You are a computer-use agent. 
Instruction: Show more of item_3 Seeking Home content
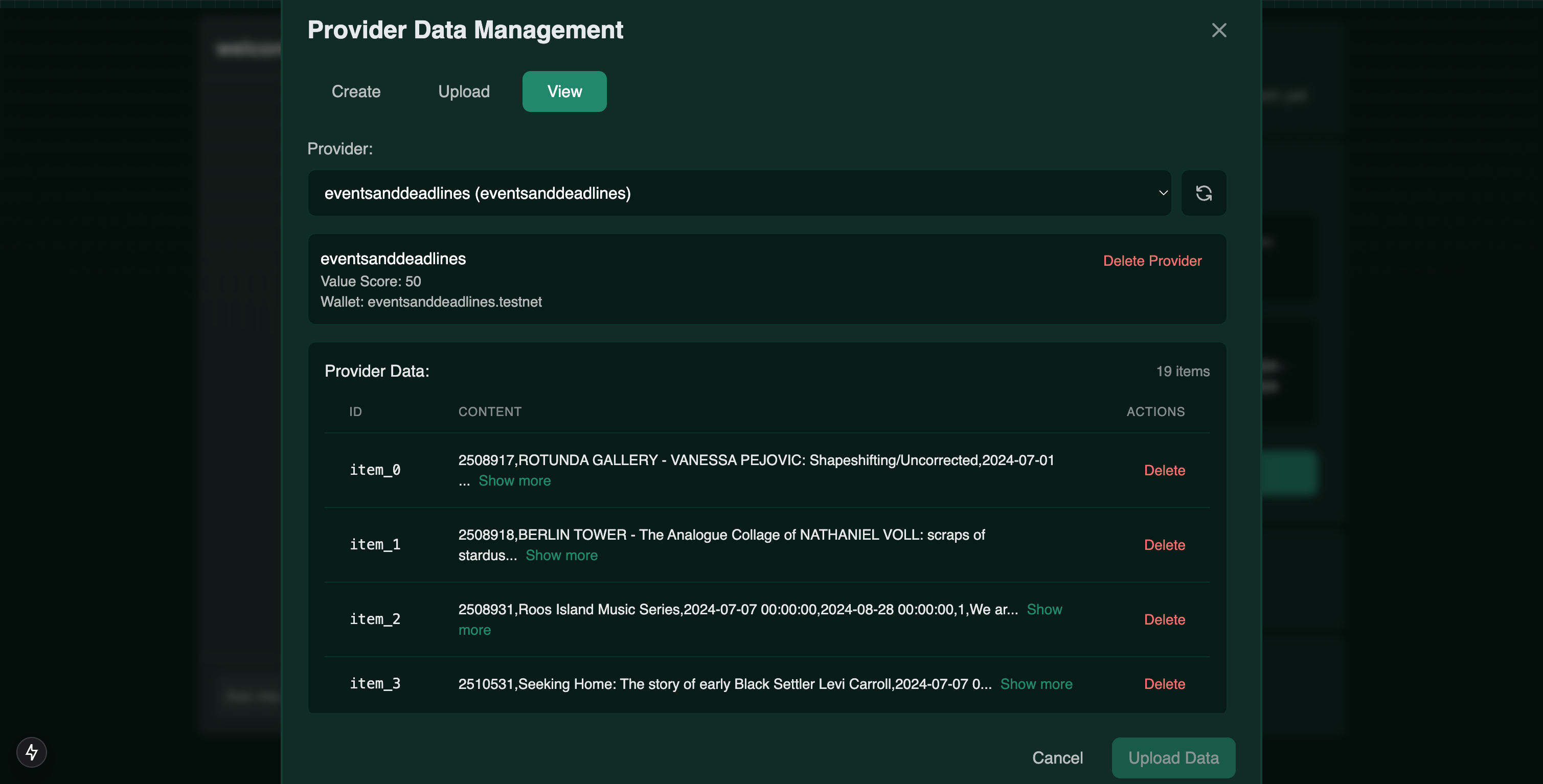(x=1036, y=684)
